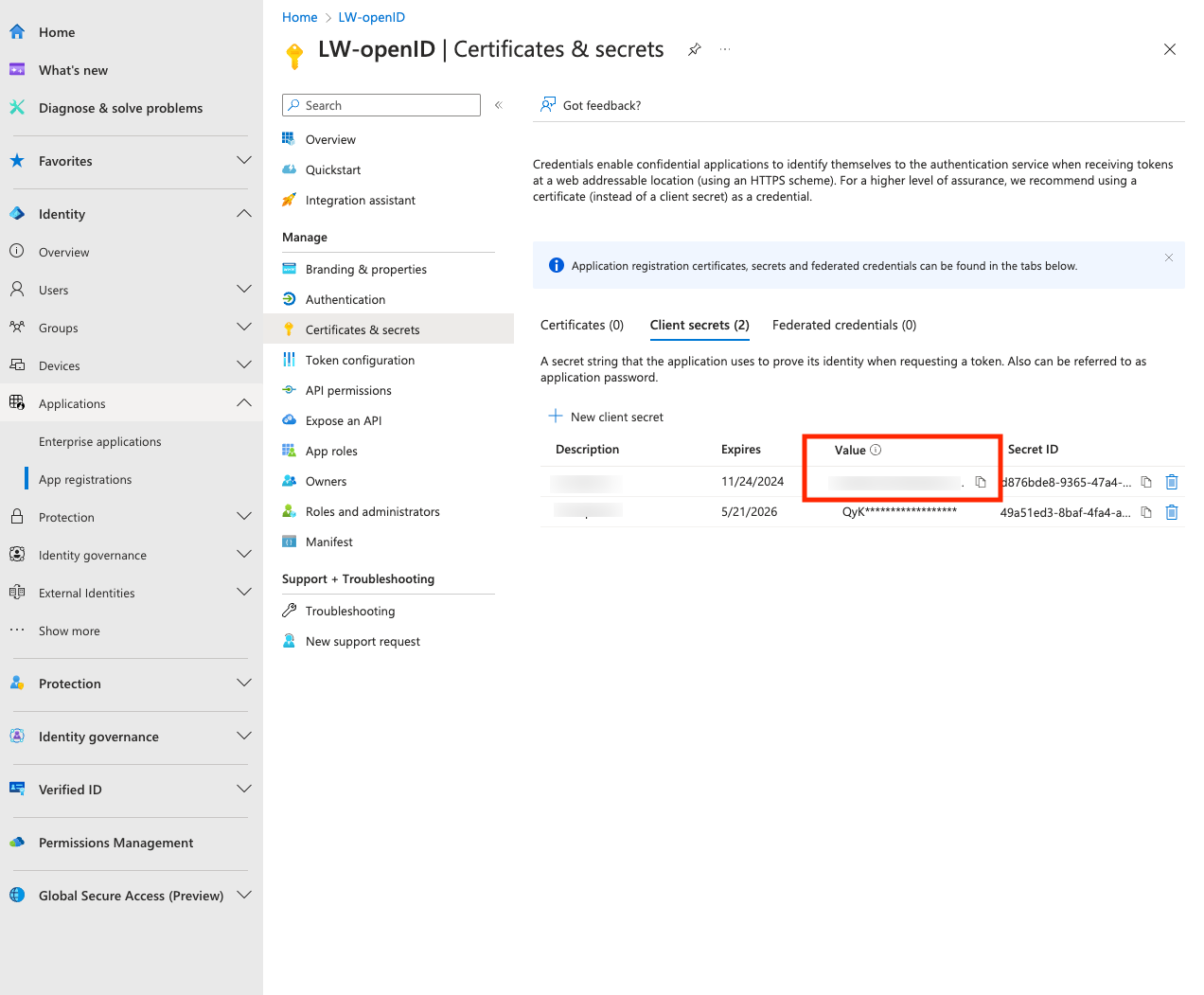This screenshot has width=1204, height=995.
Task: Collapse the Identity section chevron
Action: click(x=244, y=213)
